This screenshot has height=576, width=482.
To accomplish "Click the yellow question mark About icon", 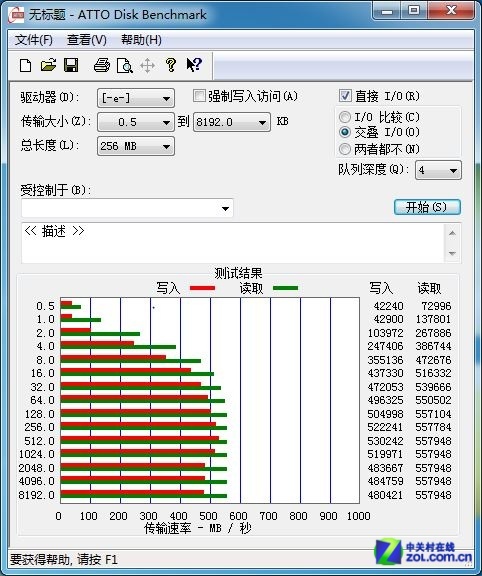I will click(x=170, y=65).
